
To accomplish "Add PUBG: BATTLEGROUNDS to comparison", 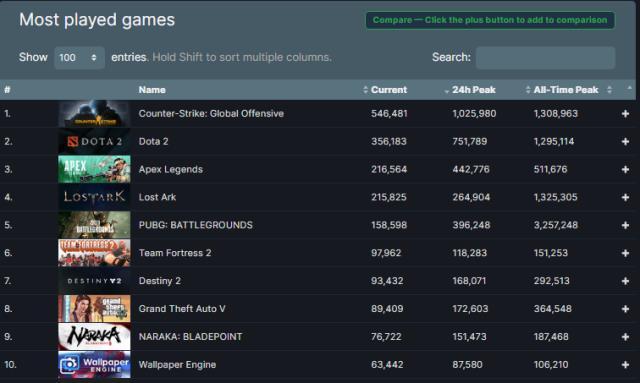I will point(625,225).
